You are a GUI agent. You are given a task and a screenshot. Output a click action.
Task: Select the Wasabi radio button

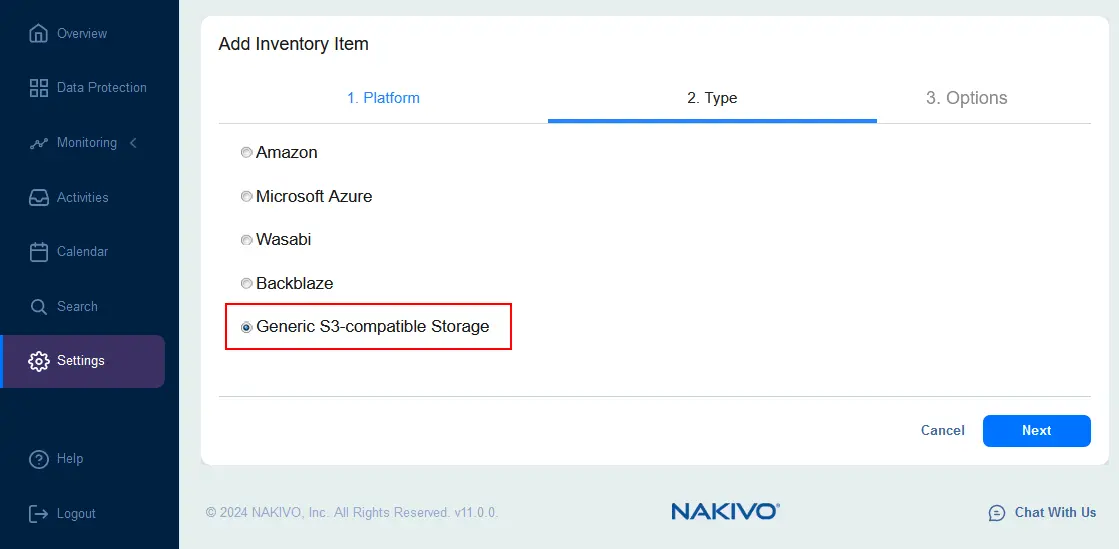point(246,240)
